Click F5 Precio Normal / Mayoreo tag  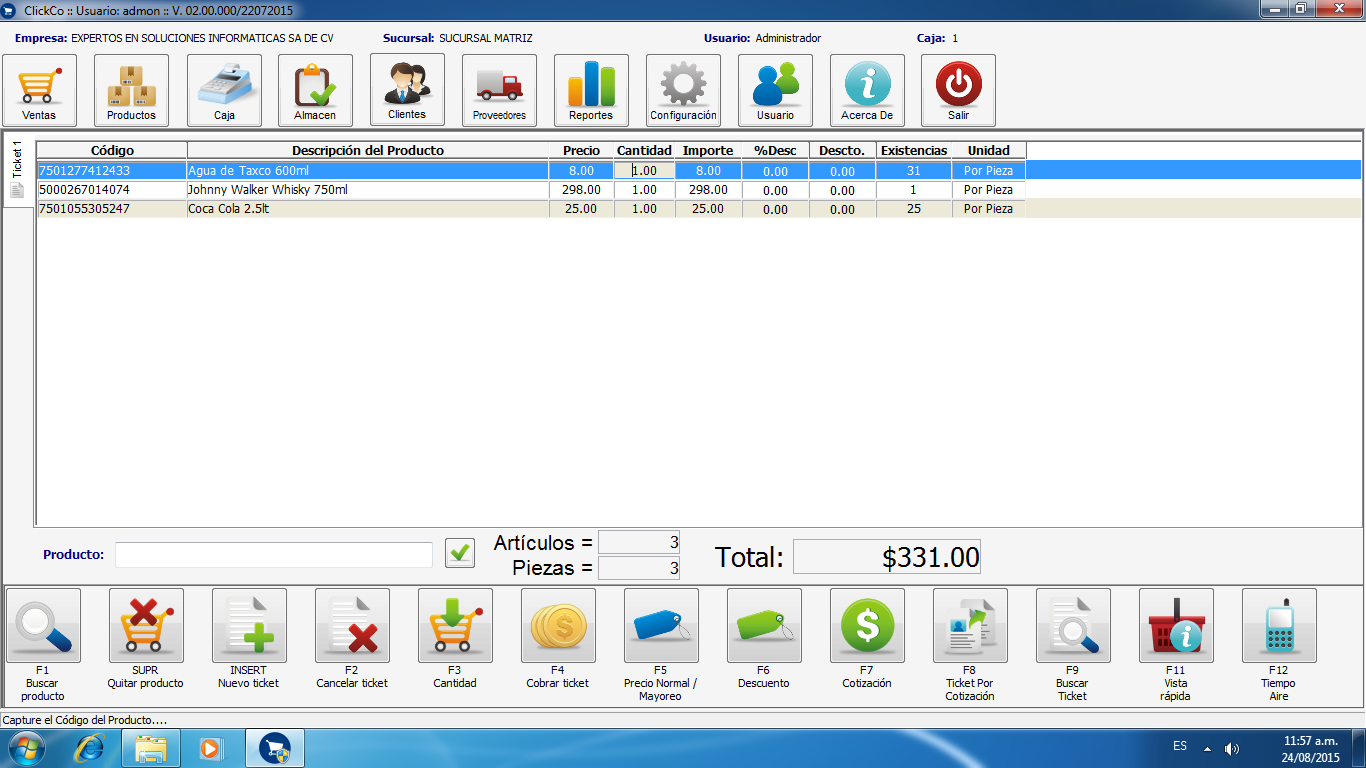pyautogui.click(x=661, y=625)
